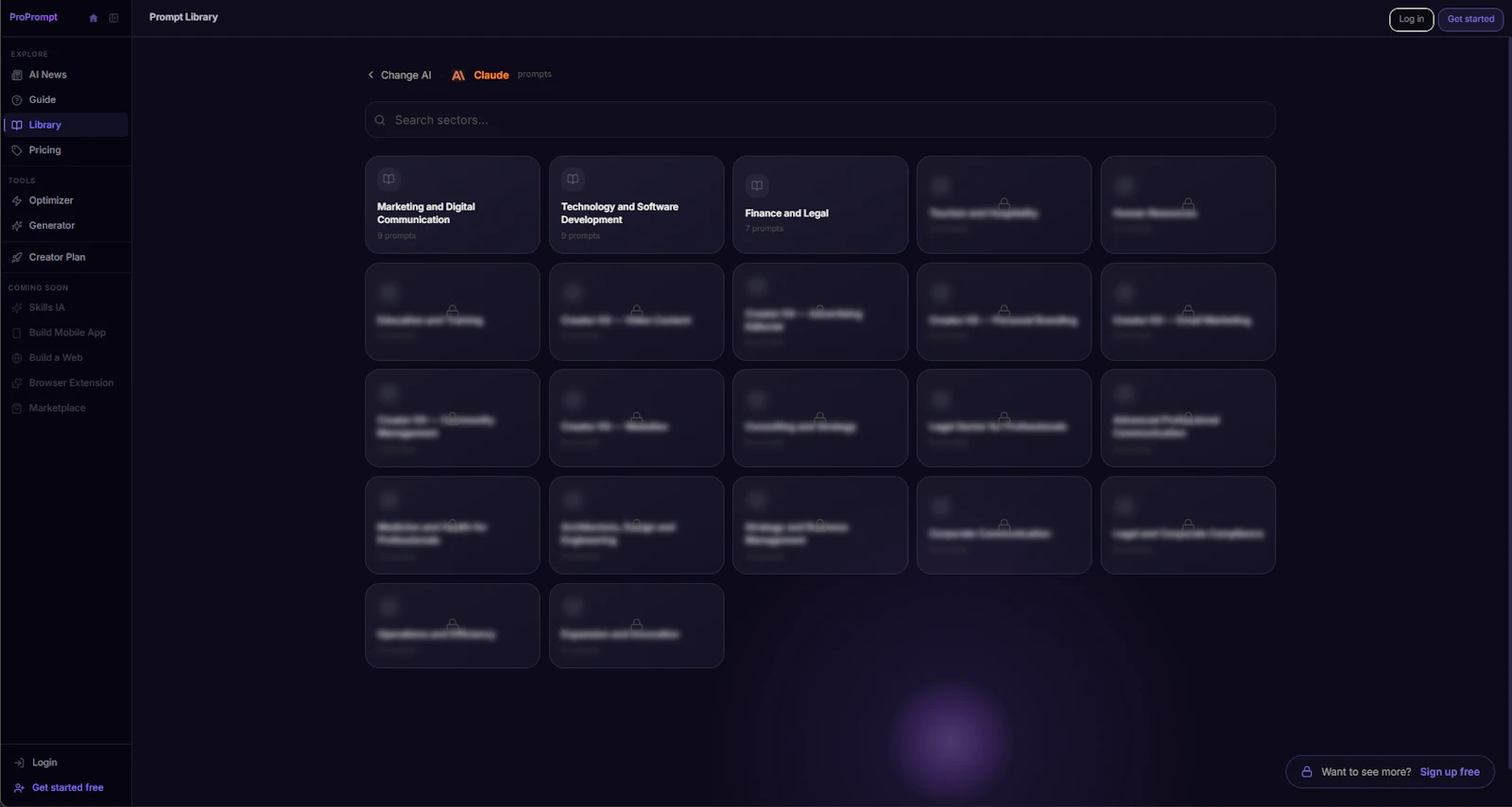This screenshot has height=807, width=1512.
Task: Click the Marketplace item
Action: (65, 408)
